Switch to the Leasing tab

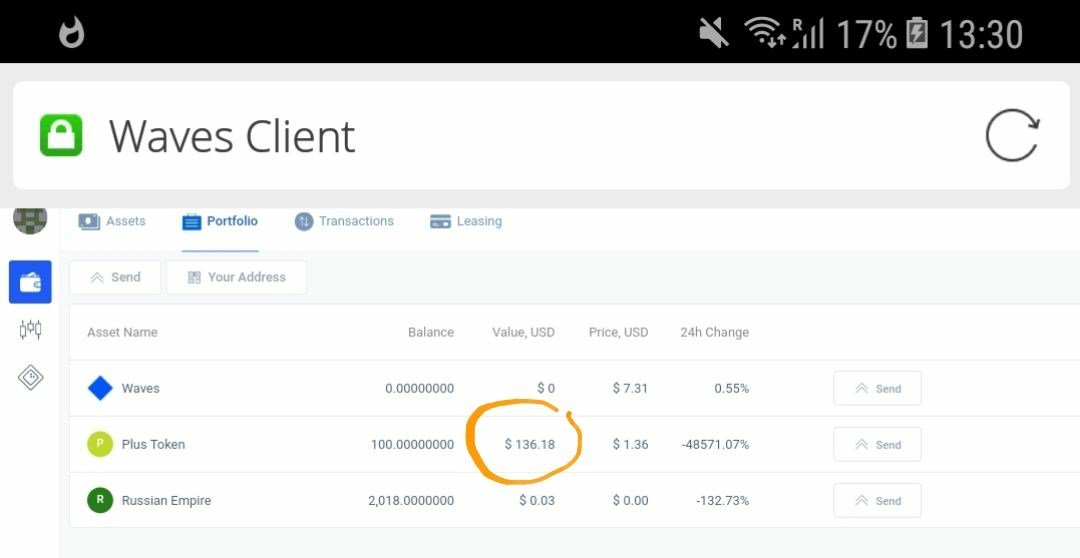tap(466, 221)
